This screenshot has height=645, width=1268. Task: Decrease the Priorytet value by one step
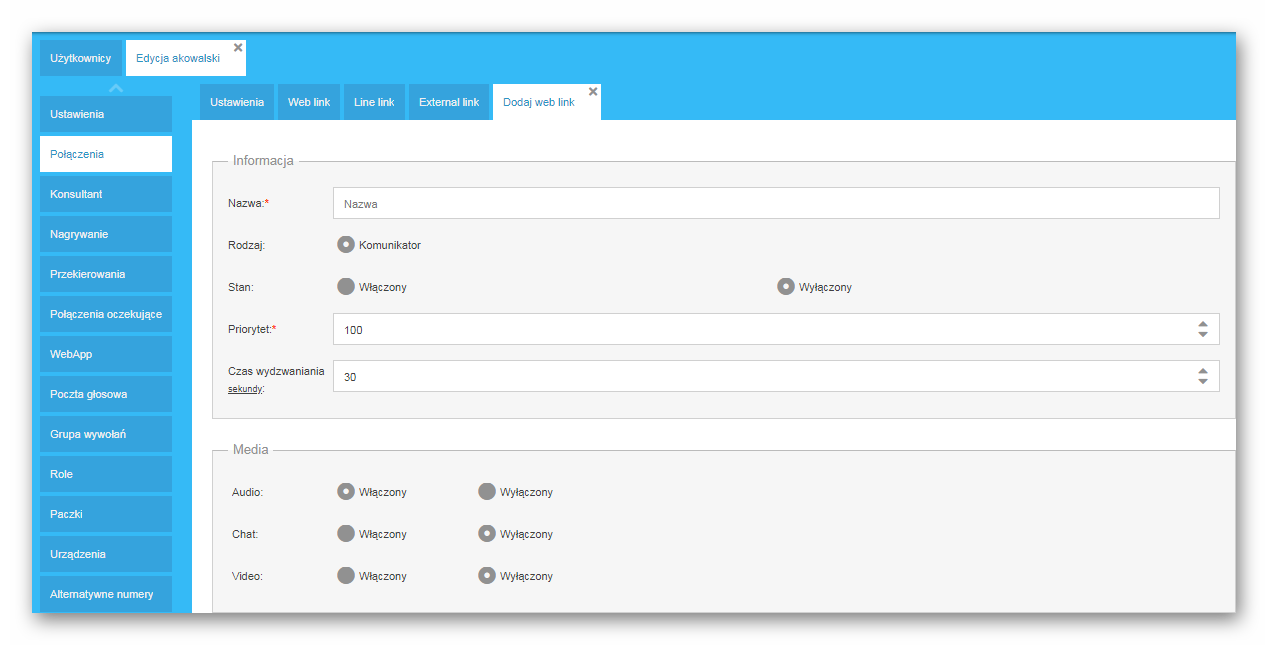tap(1202, 334)
